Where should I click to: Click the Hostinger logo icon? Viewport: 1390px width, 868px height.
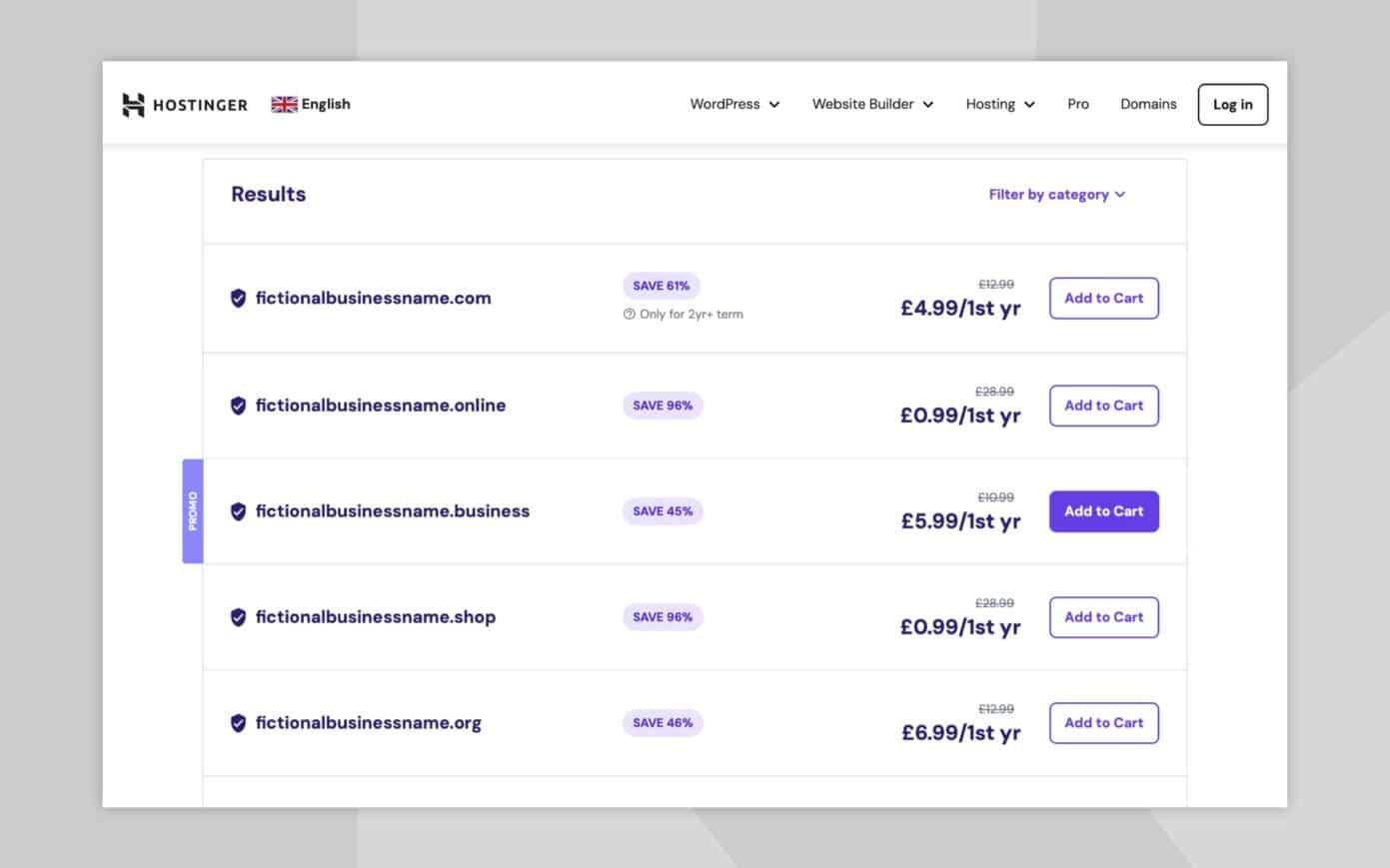(133, 105)
